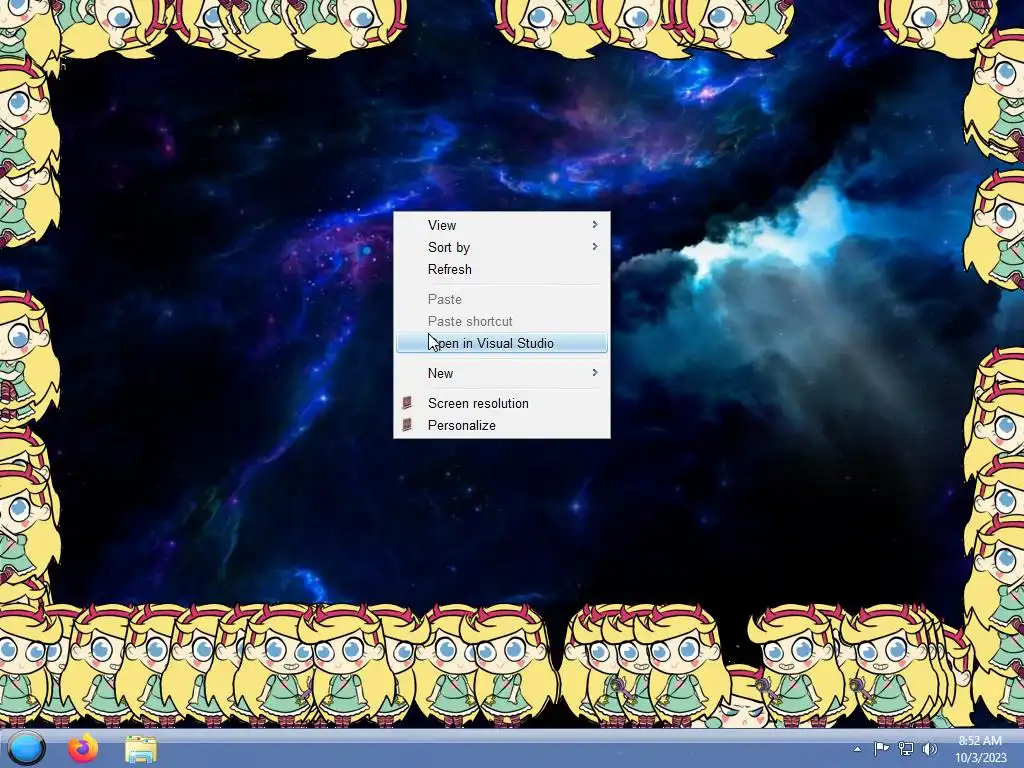Click the disabled Paste shortcut entry
Screen dimensions: 1024x768
[502, 321]
